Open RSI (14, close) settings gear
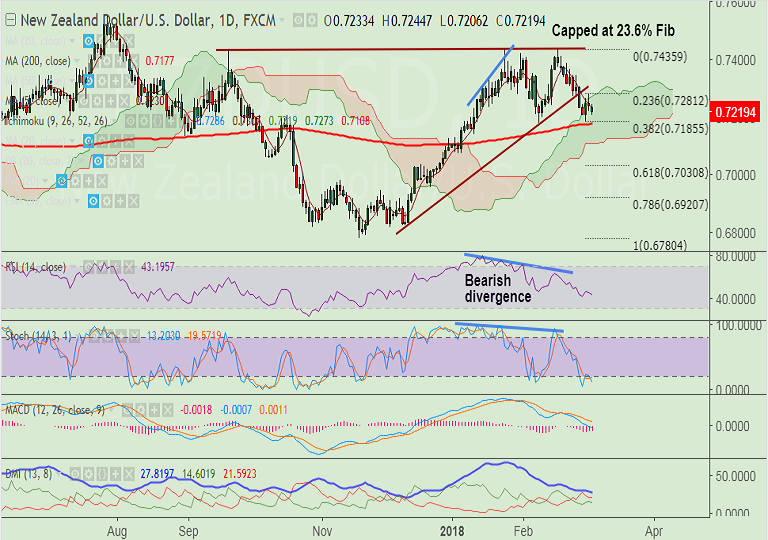This screenshot has width=768, height=540. click(x=102, y=267)
